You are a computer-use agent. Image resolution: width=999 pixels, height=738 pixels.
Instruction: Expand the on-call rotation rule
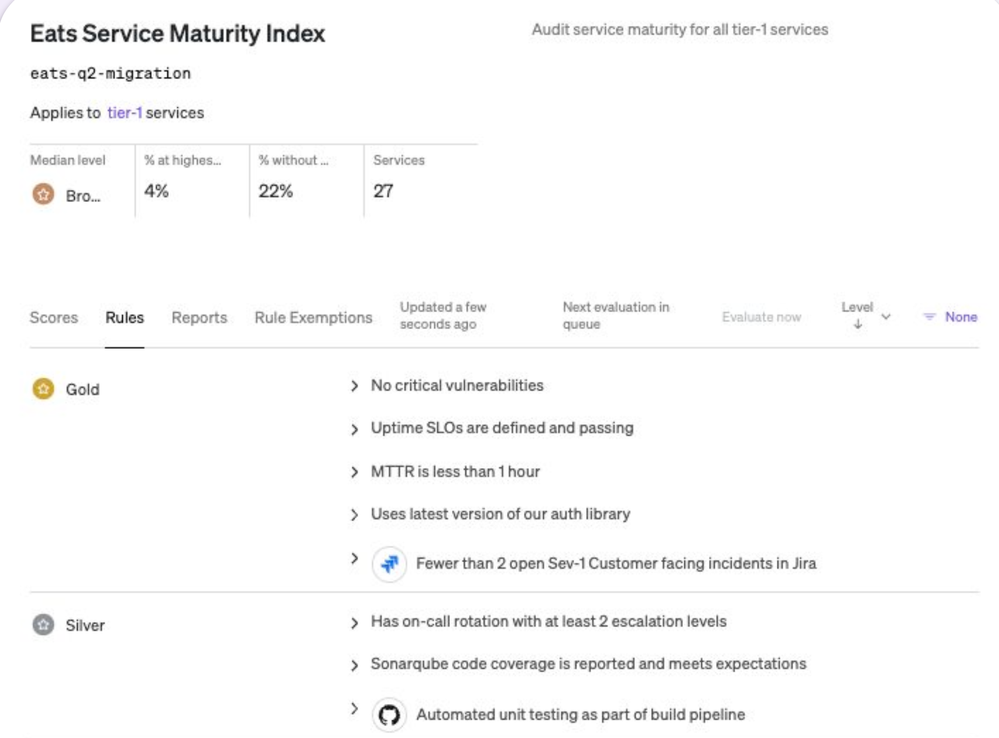point(354,623)
